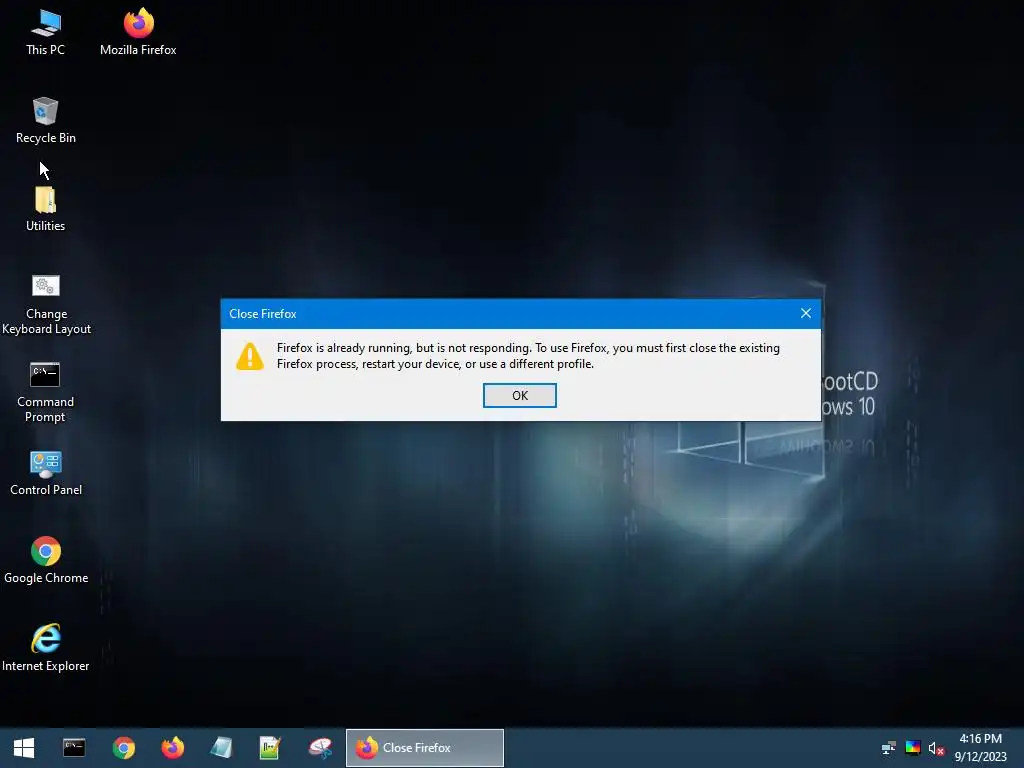Click the 'Firefox is already running' message text

pos(528,356)
